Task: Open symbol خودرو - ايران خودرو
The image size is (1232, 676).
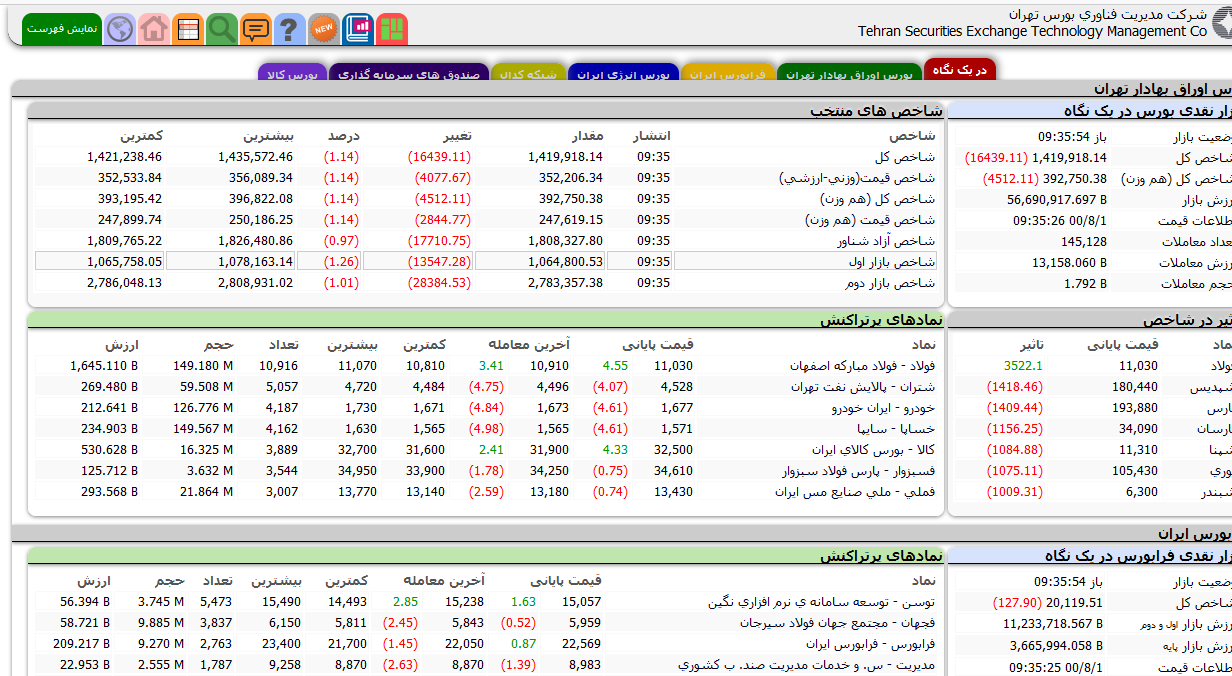Action: pos(883,408)
